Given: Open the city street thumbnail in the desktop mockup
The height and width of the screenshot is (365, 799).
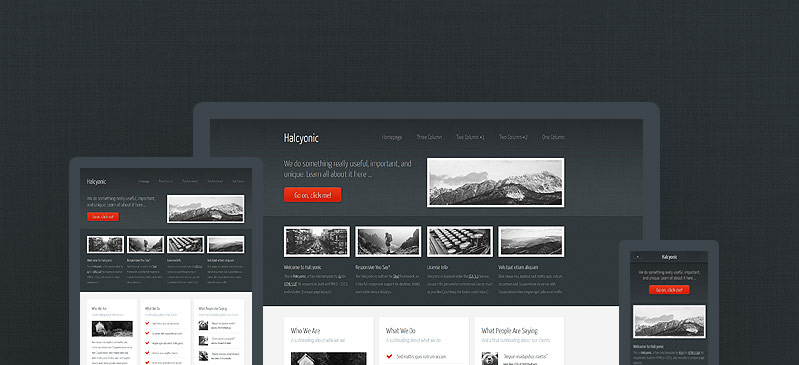Looking at the screenshot, I should 317,241.
